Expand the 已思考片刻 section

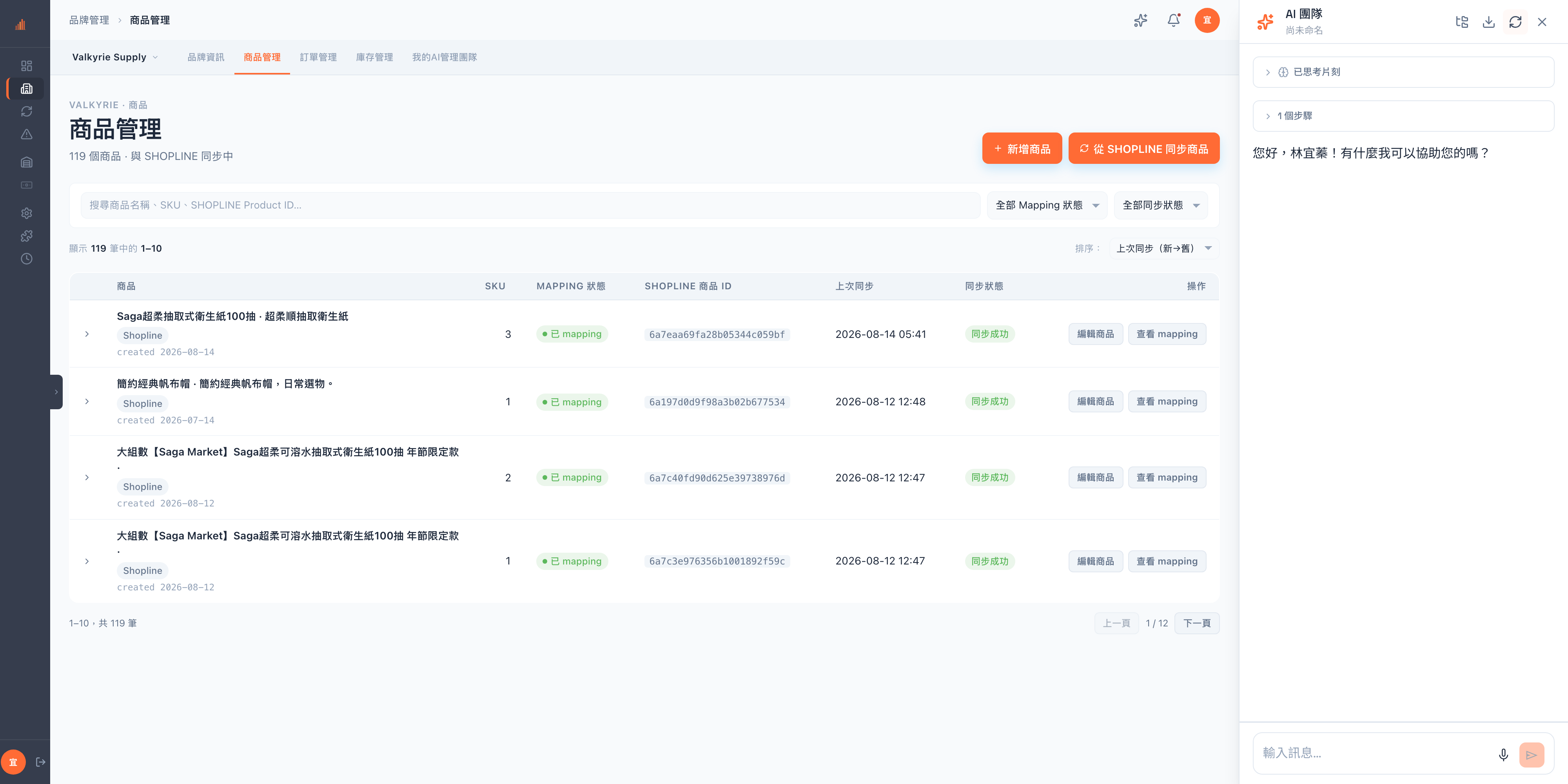[x=1403, y=72]
